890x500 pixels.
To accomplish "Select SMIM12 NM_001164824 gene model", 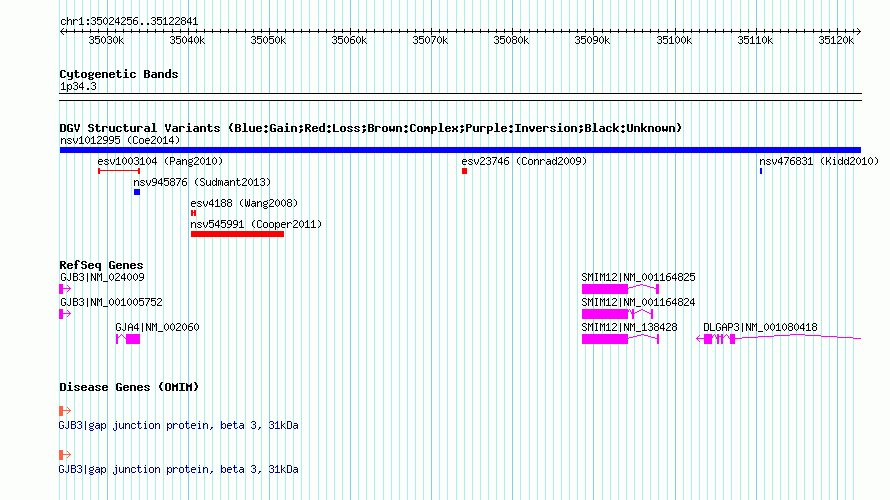I will tap(618, 314).
